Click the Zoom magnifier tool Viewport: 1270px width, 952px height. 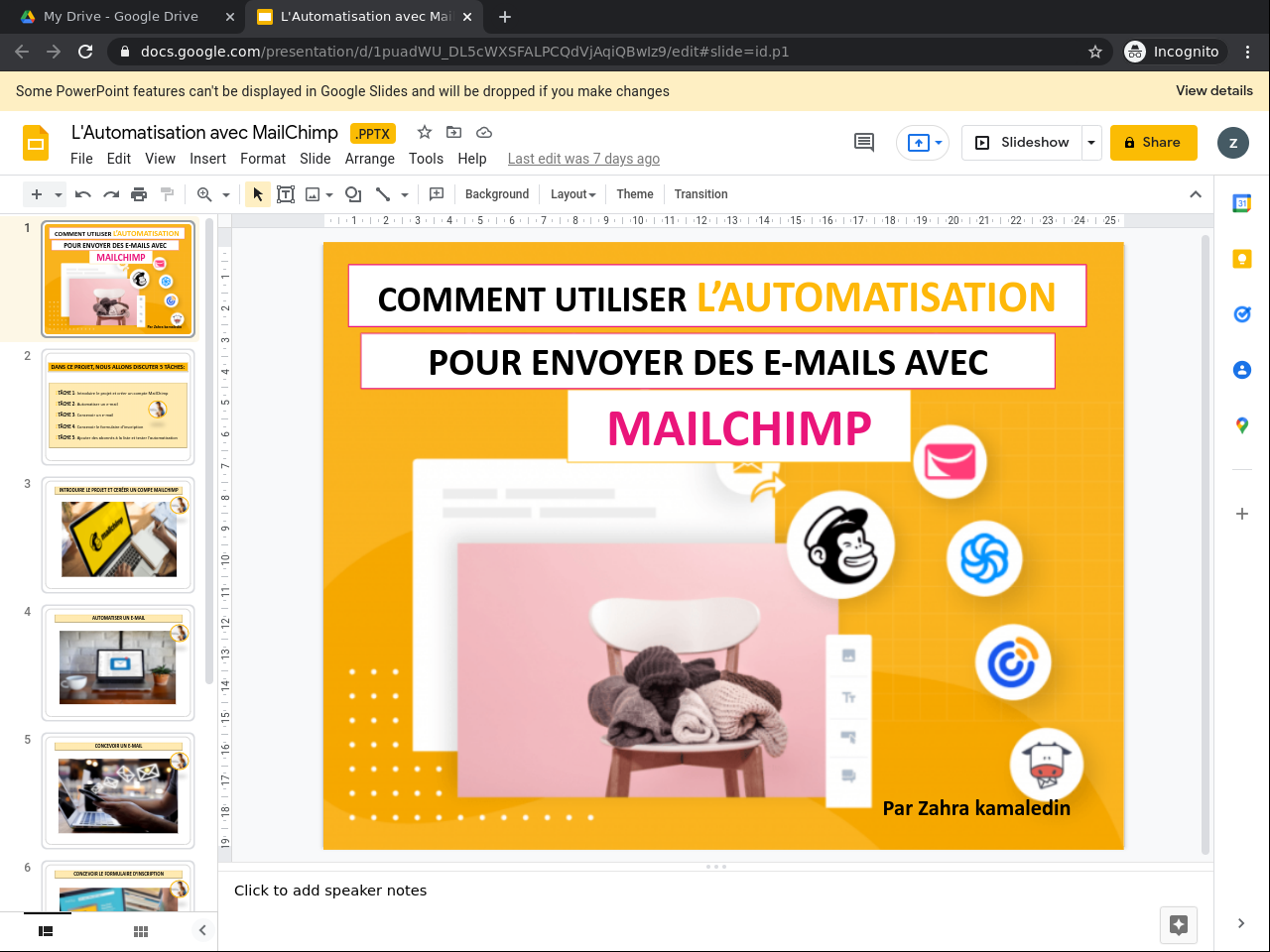pos(204,194)
